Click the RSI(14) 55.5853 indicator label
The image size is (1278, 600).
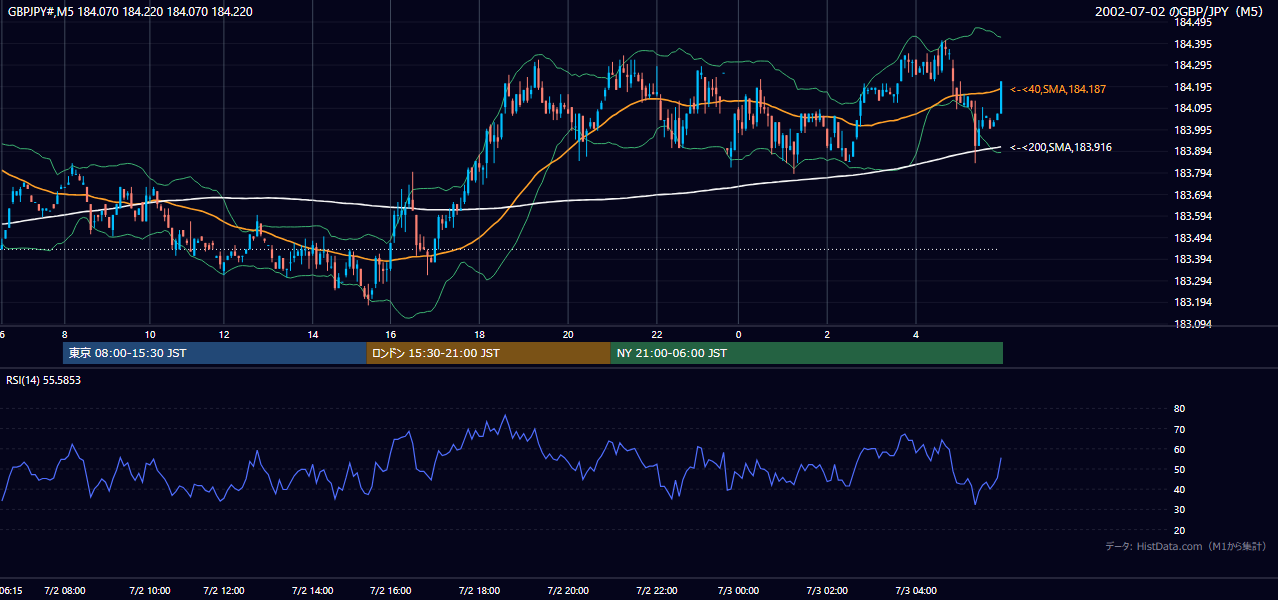pos(43,380)
